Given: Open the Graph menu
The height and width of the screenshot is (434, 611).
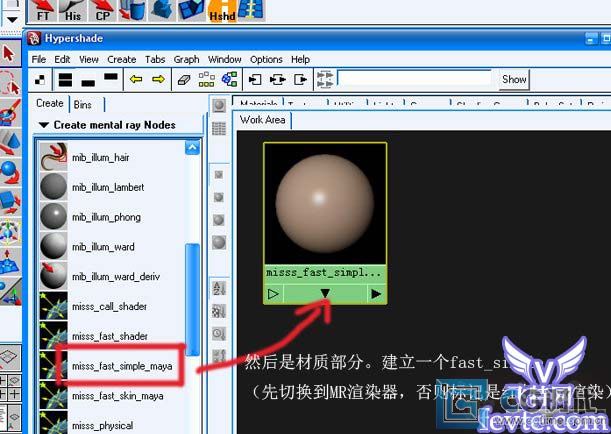Looking at the screenshot, I should point(186,59).
